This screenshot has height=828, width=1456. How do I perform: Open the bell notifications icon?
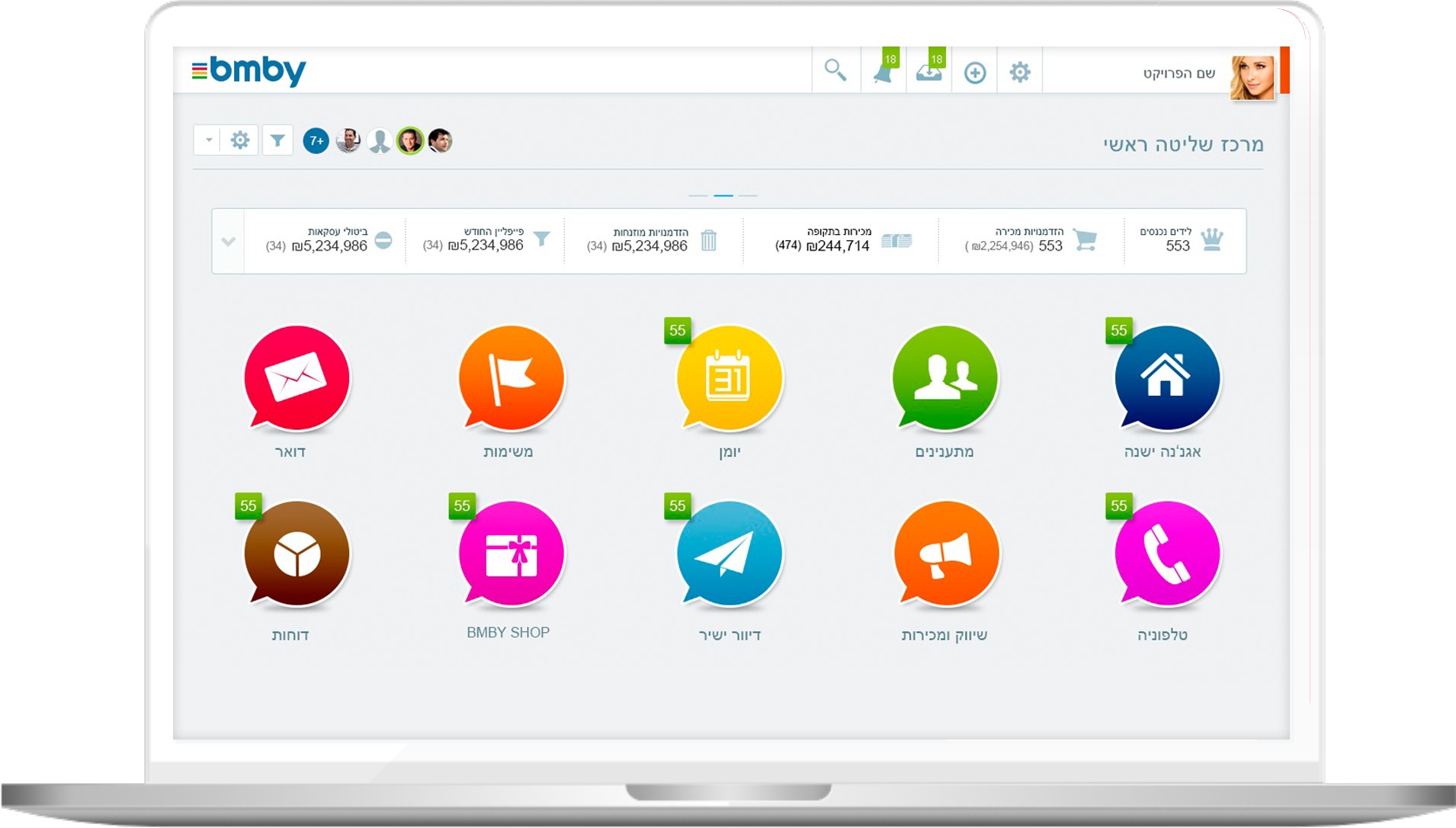pyautogui.click(x=883, y=73)
